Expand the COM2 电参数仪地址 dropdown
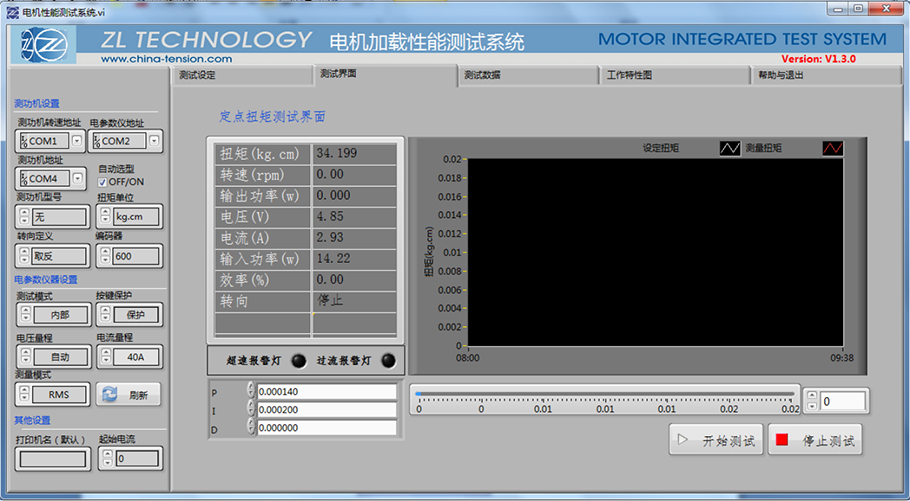910x501 pixels. 154,141
